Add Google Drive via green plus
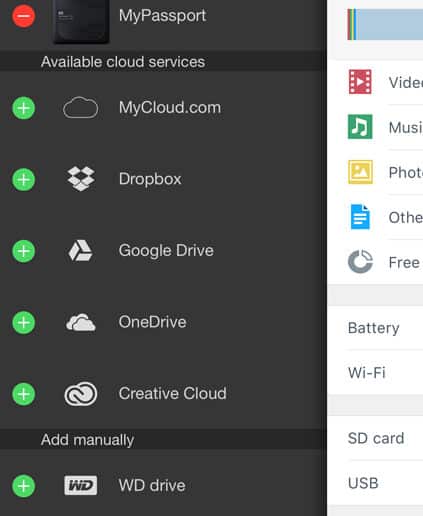 [23, 251]
